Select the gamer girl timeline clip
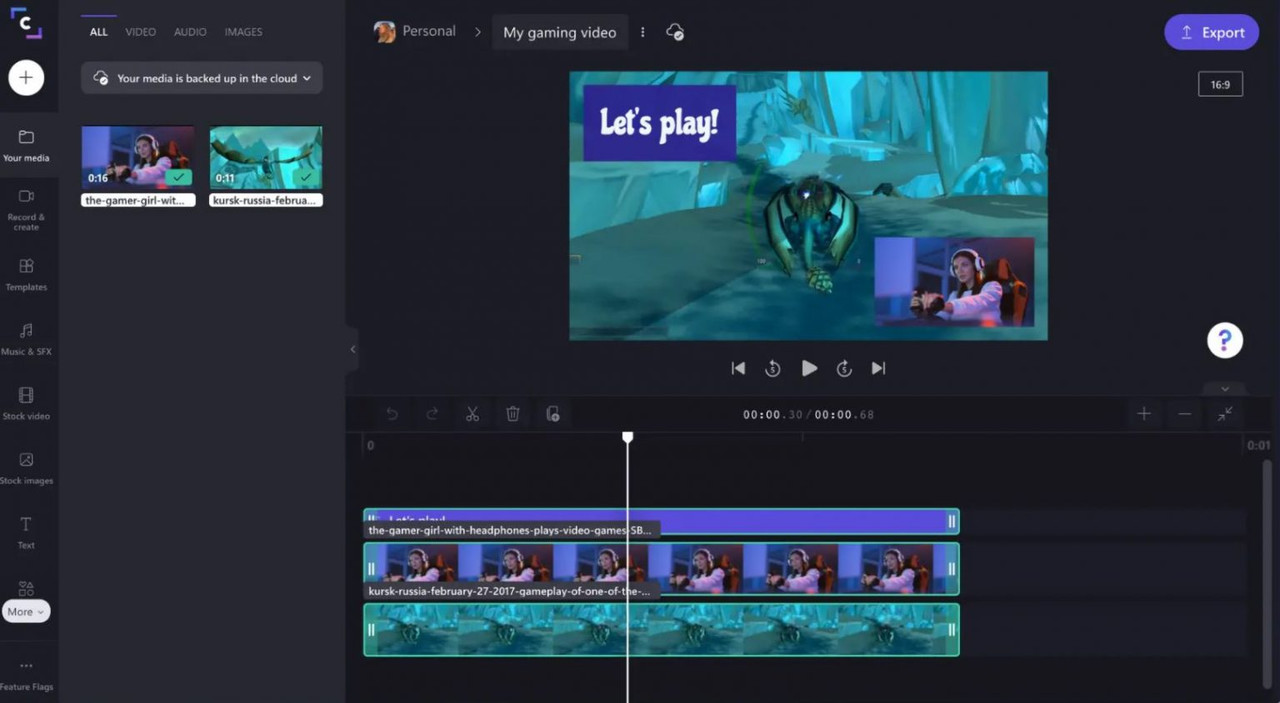Viewport: 1280px width, 703px height. (661, 569)
